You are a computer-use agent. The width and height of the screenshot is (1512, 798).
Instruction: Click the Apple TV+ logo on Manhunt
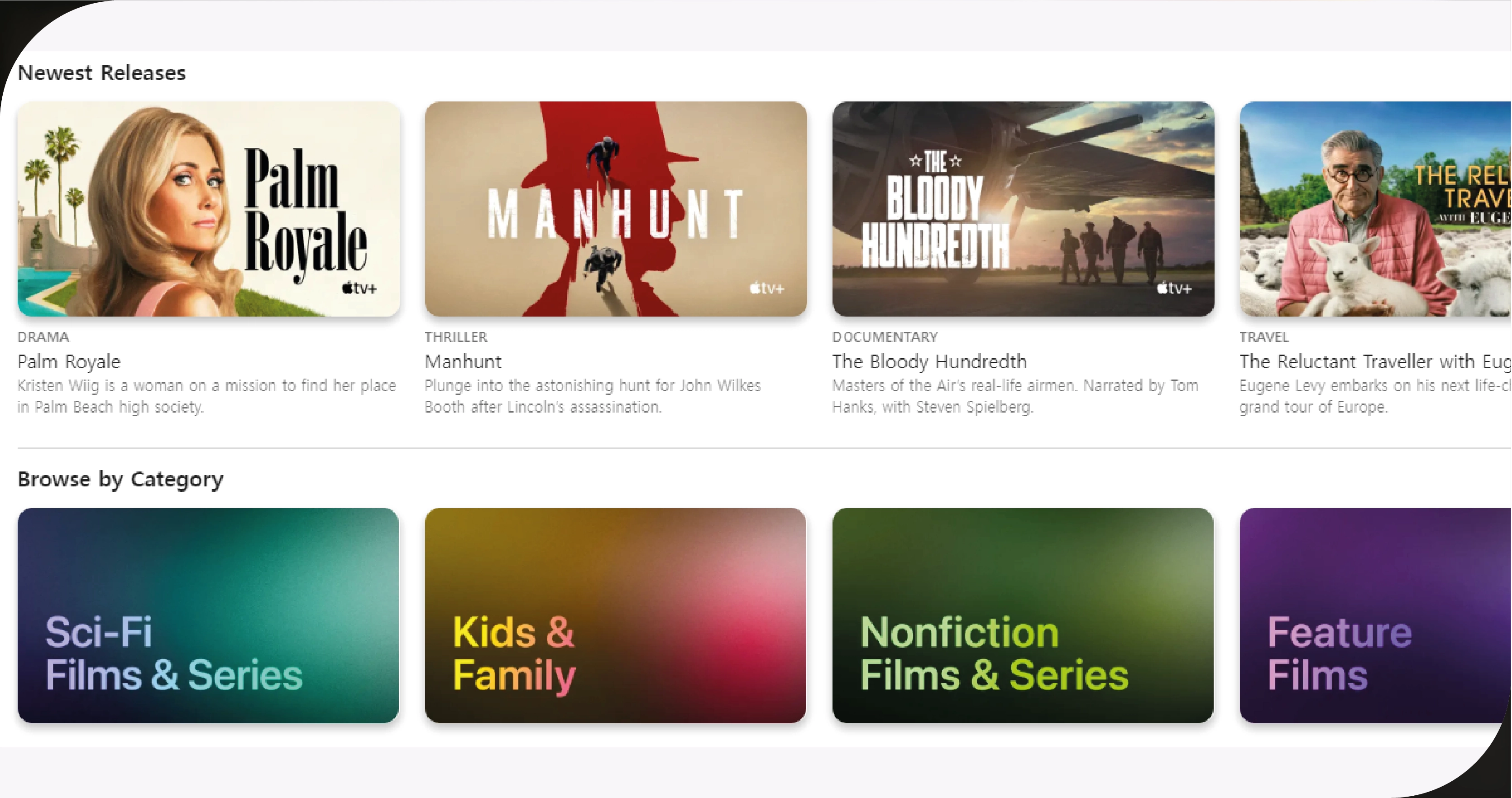(x=766, y=288)
